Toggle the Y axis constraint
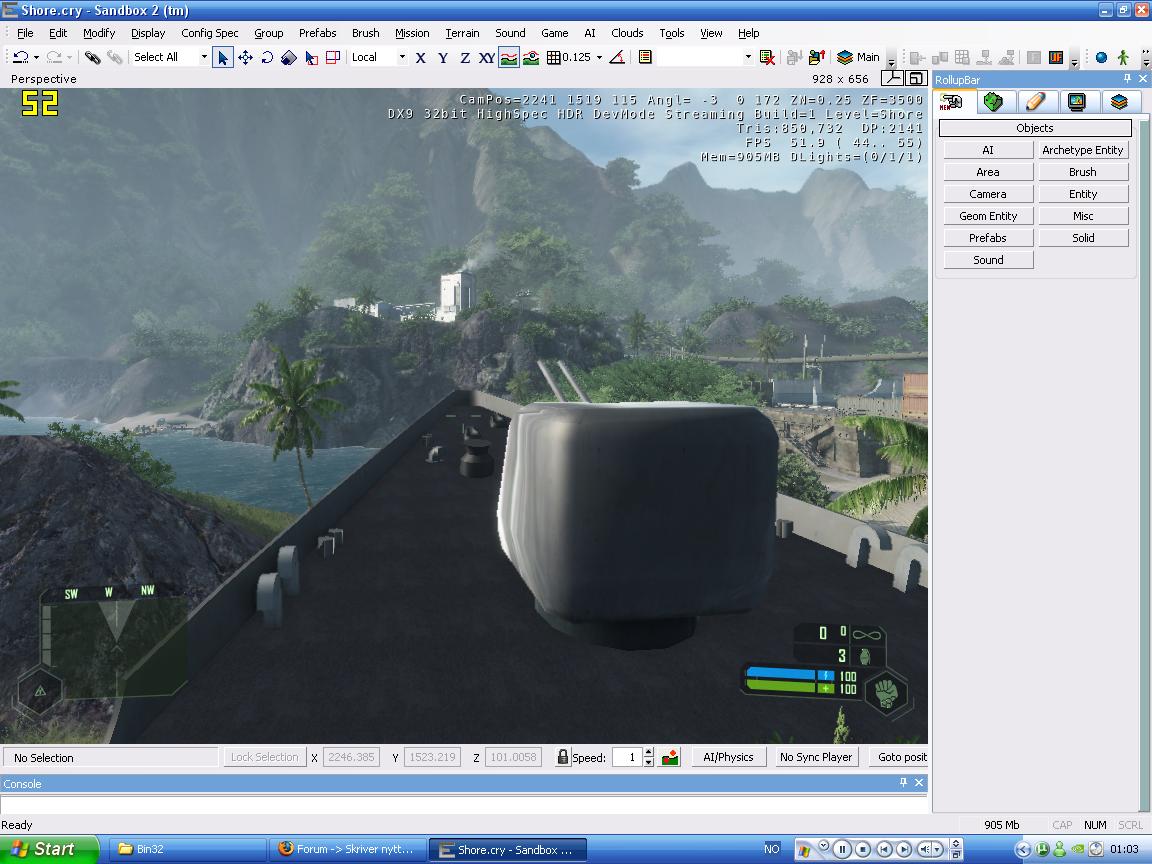Viewport: 1152px width, 864px height. pyautogui.click(x=442, y=57)
